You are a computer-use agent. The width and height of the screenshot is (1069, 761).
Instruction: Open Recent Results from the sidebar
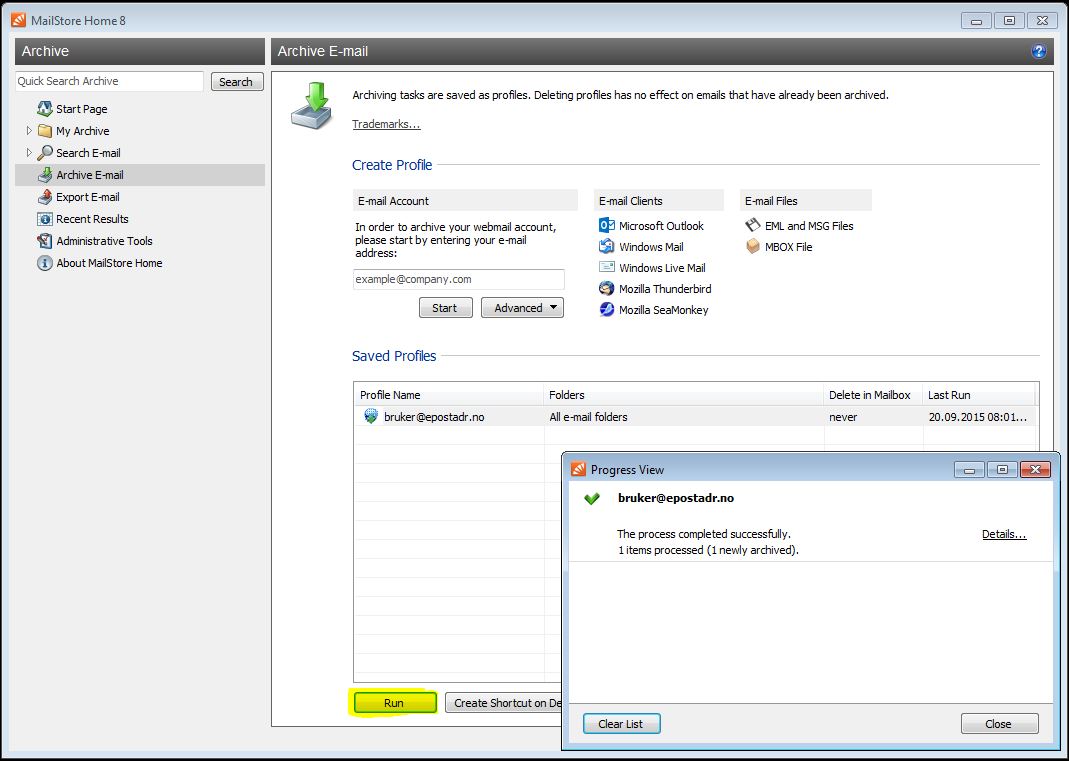(92, 219)
